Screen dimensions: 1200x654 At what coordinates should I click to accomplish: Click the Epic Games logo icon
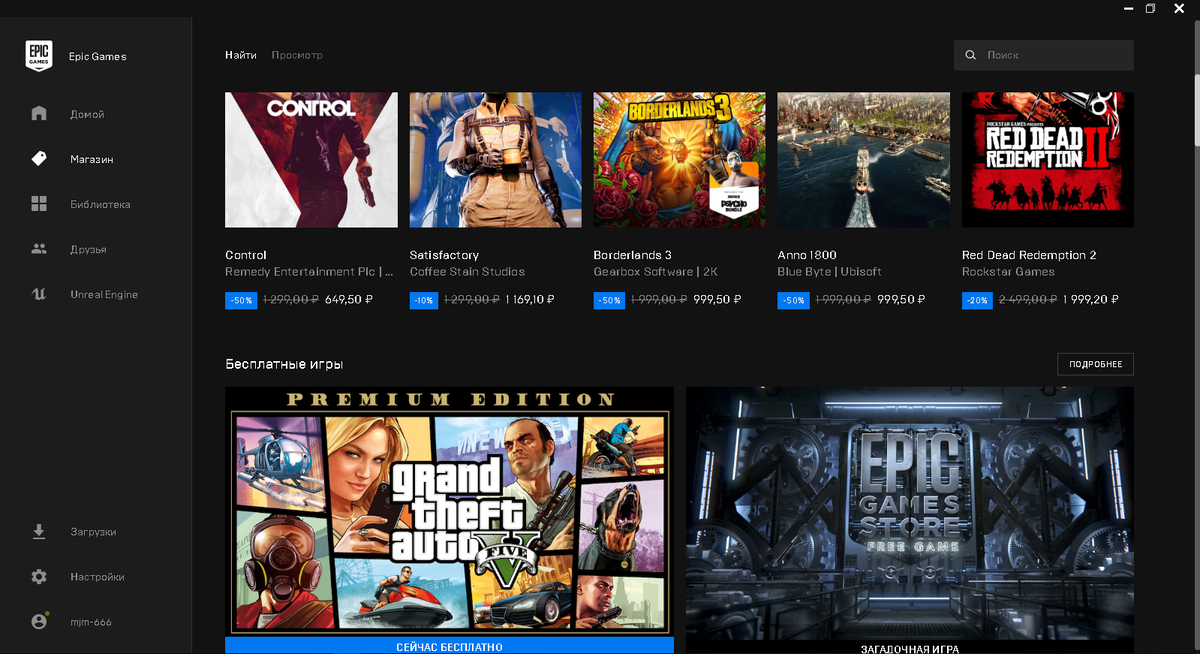pyautogui.click(x=39, y=56)
